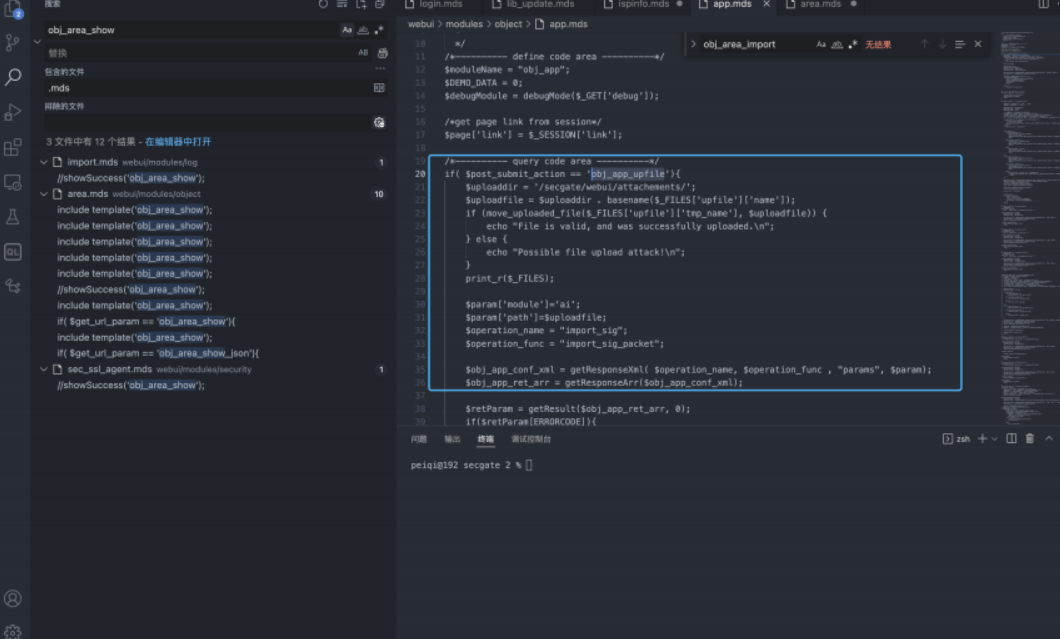
Task: Open the 输出 (Output) panel tab
Action: [x=453, y=439]
